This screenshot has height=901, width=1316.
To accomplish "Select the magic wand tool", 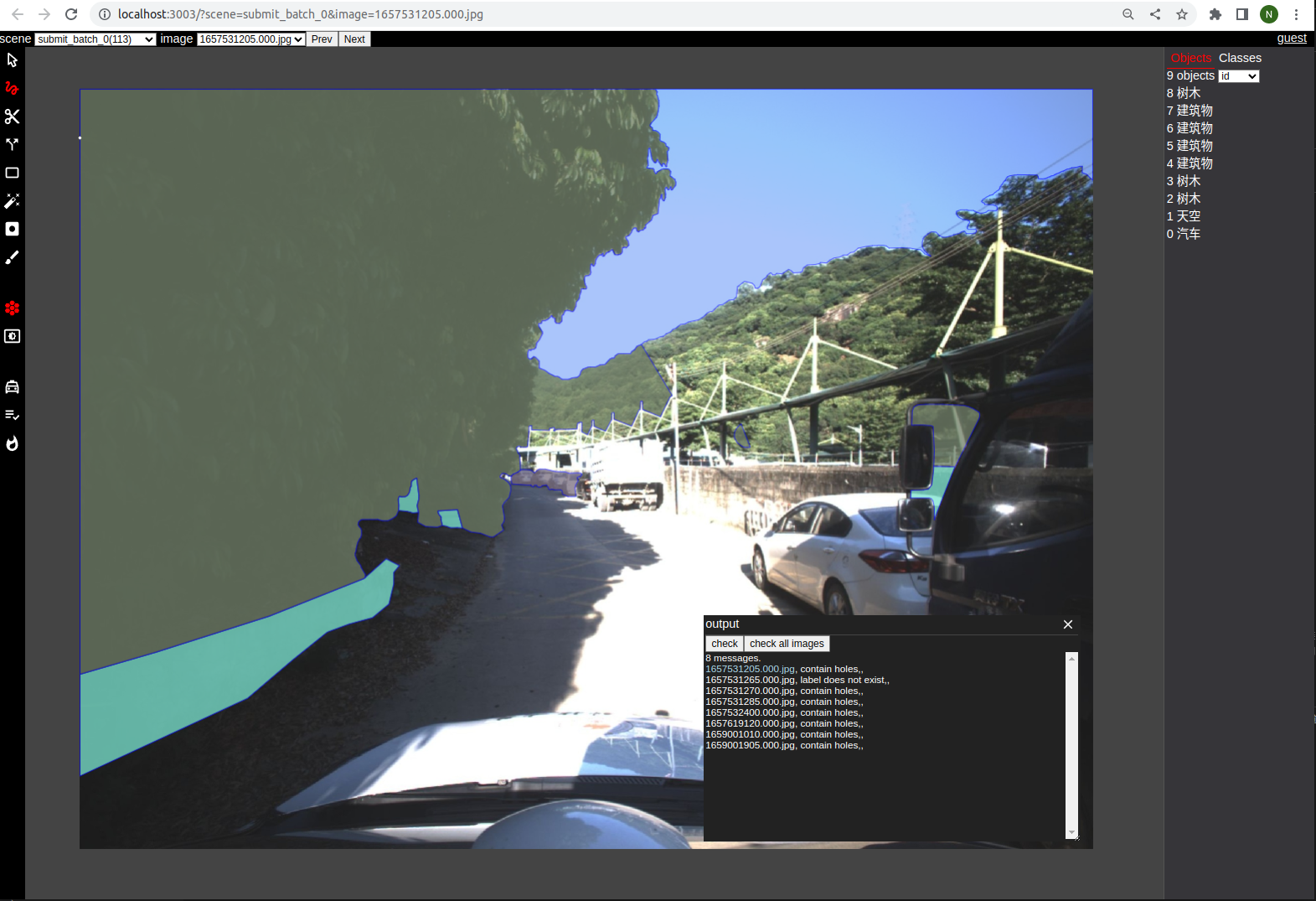I will [12, 201].
